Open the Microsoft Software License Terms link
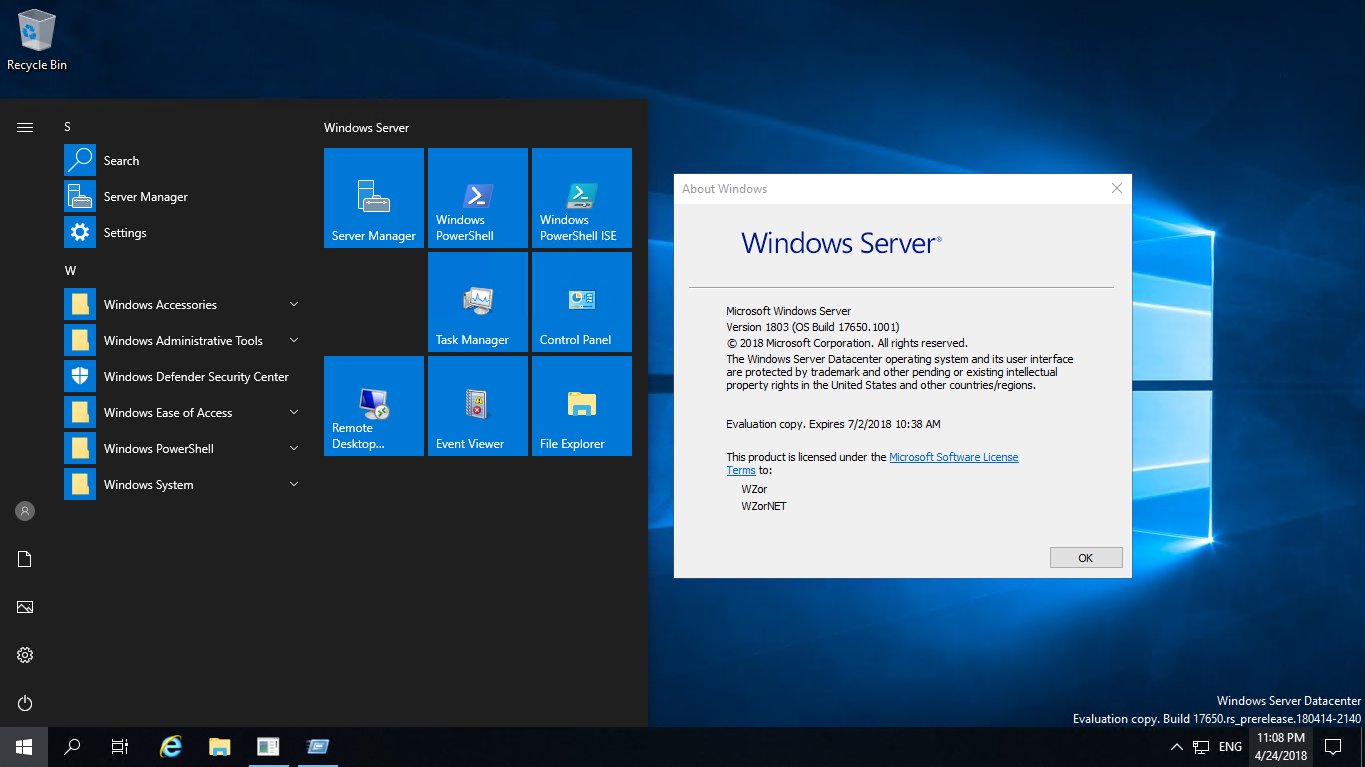1365x767 pixels. coord(953,457)
